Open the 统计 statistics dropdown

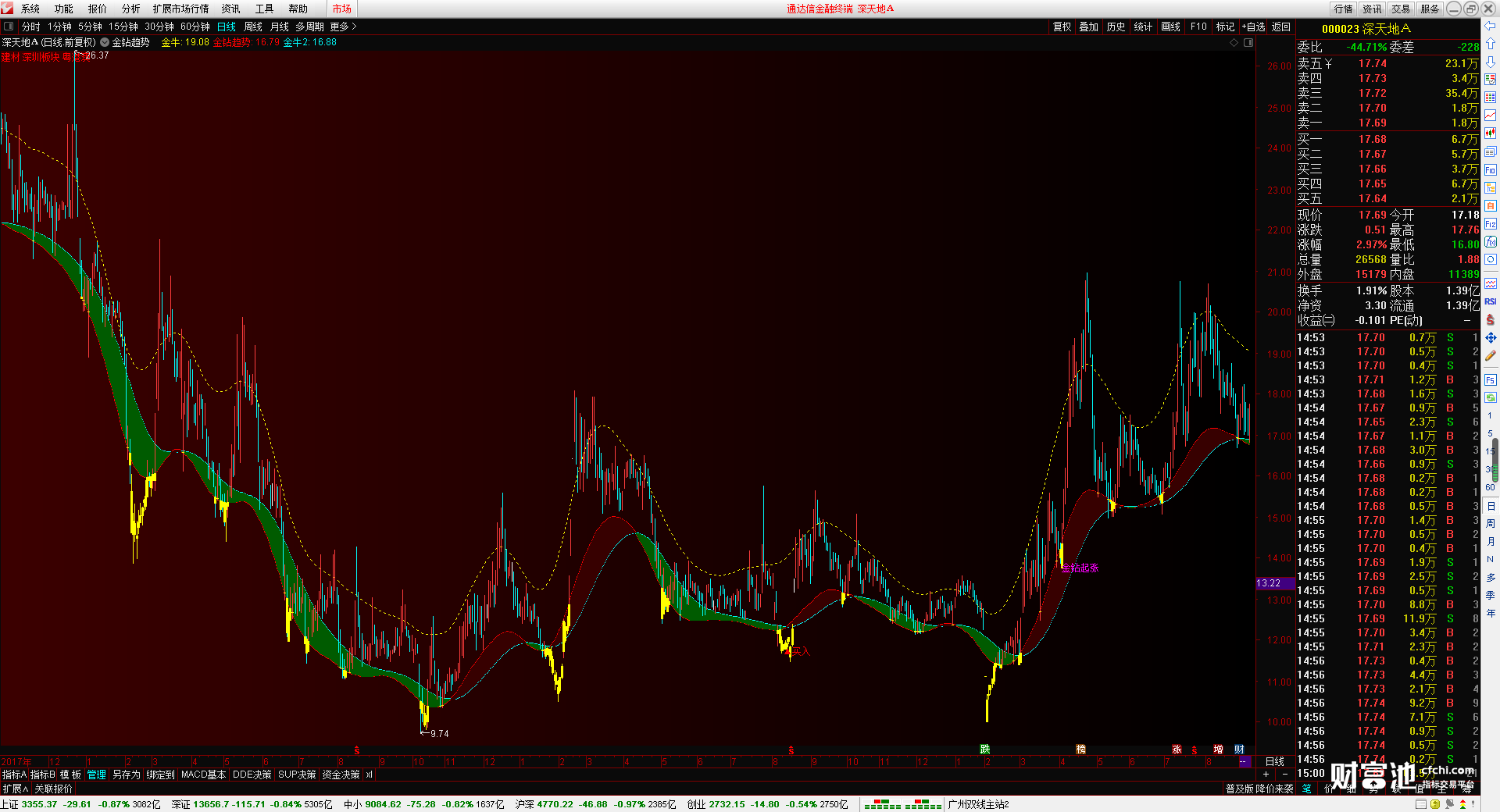1144,27
